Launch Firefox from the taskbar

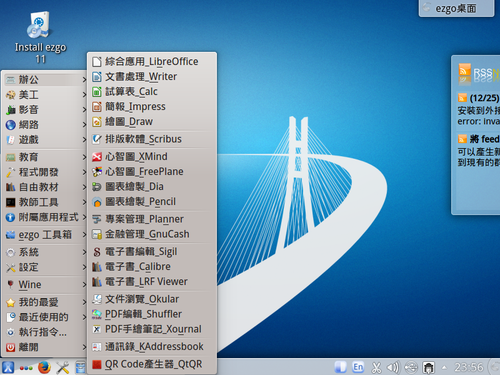44,367
